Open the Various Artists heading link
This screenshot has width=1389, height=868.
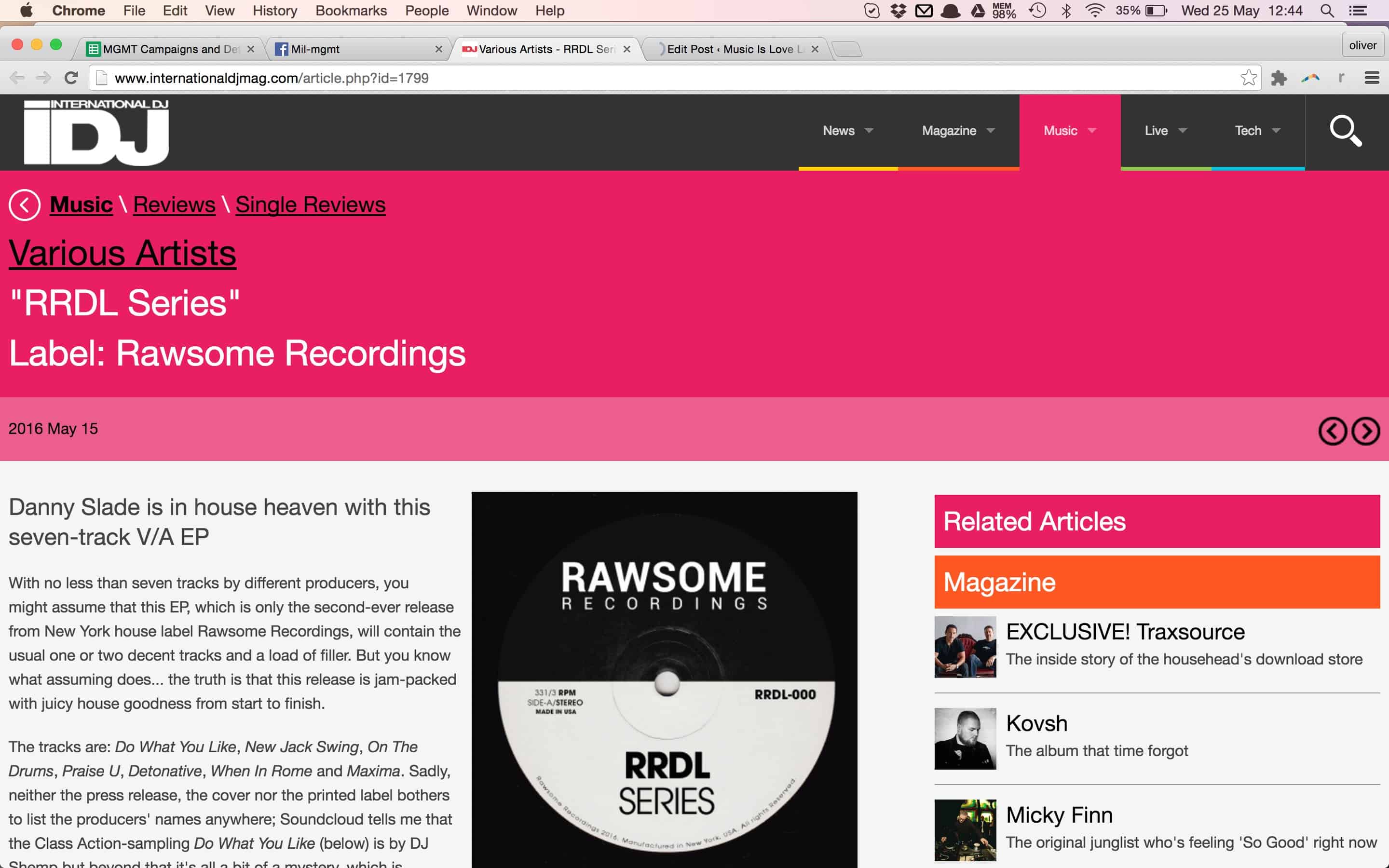[x=122, y=253]
